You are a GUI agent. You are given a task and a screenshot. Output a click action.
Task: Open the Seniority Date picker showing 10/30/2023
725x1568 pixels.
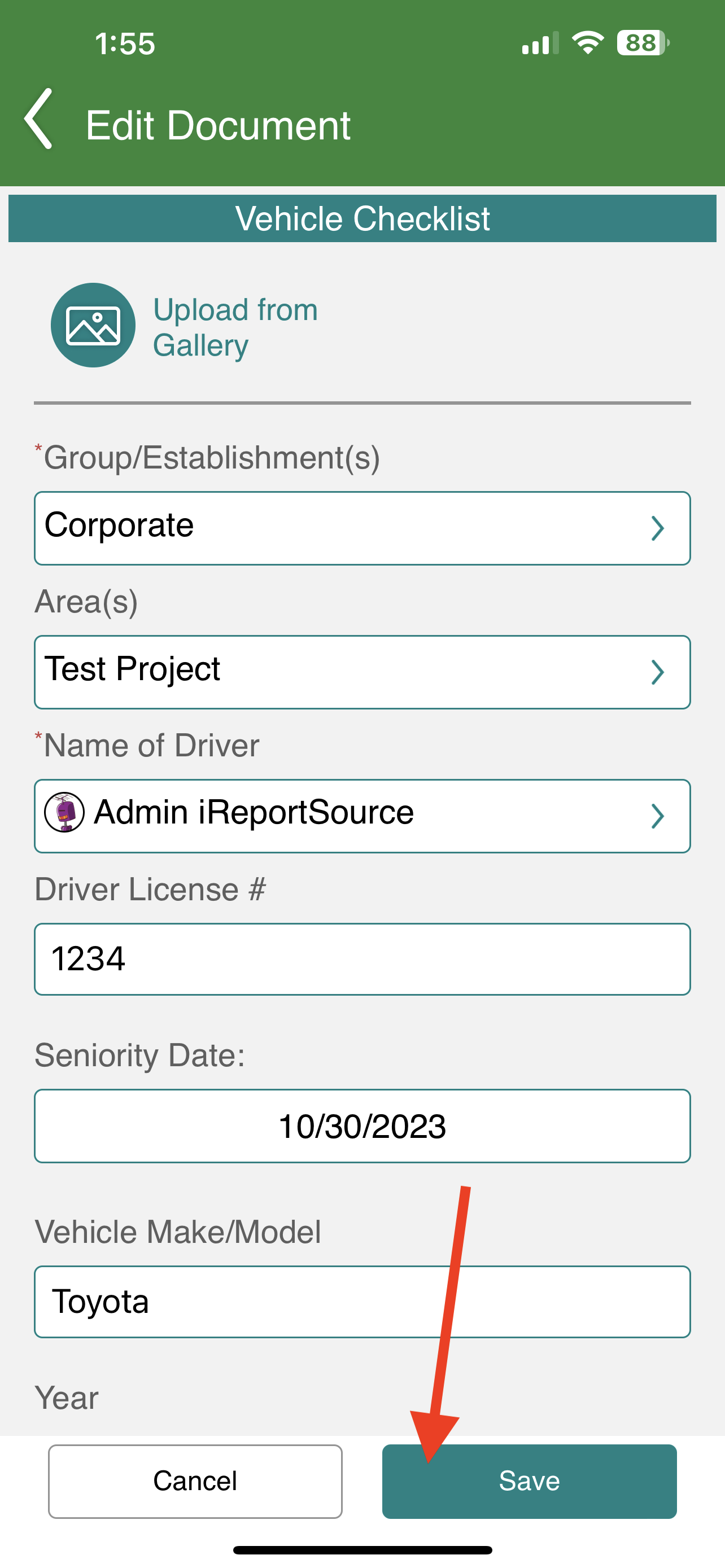[362, 1125]
